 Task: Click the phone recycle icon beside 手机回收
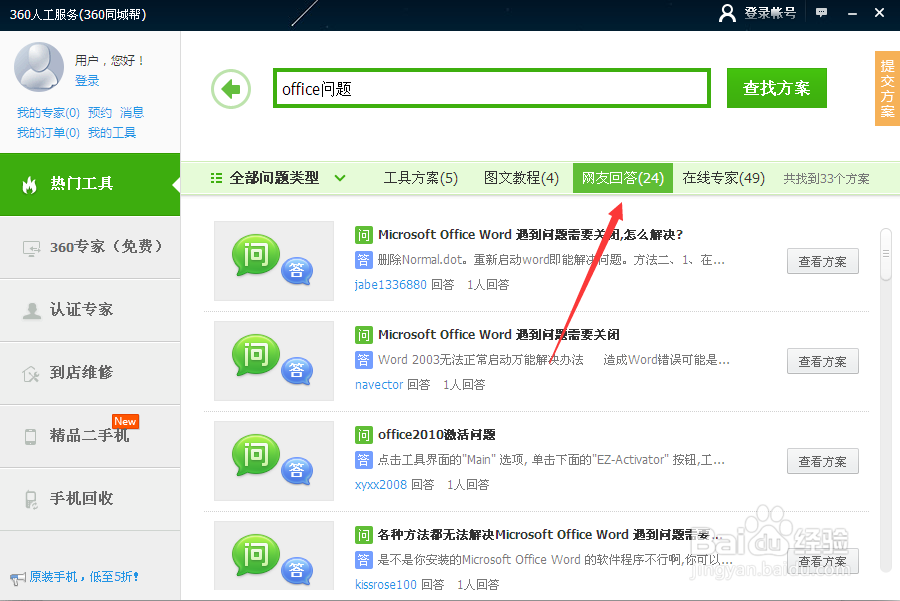(x=31, y=499)
